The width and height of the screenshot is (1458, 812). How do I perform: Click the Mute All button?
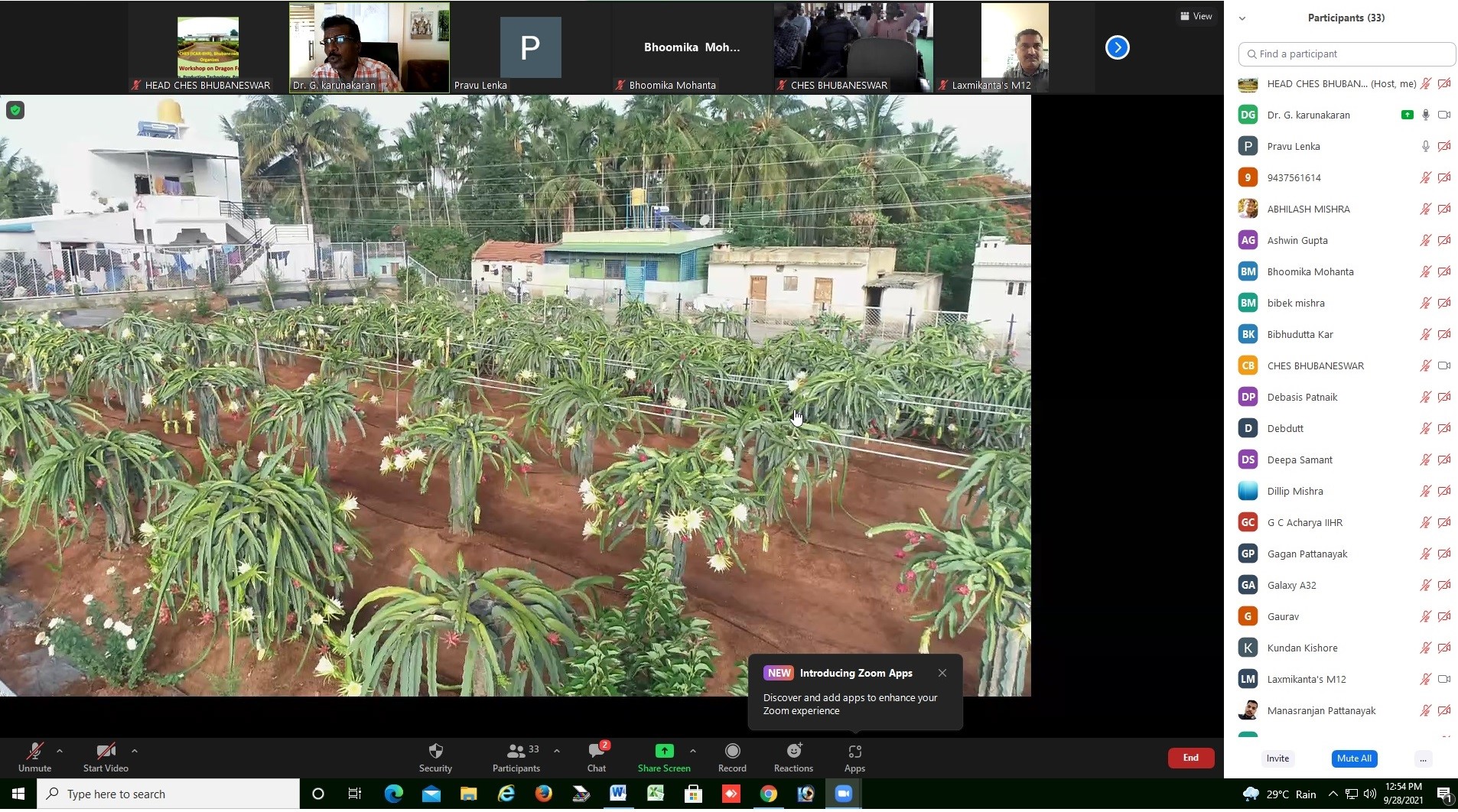click(1353, 758)
